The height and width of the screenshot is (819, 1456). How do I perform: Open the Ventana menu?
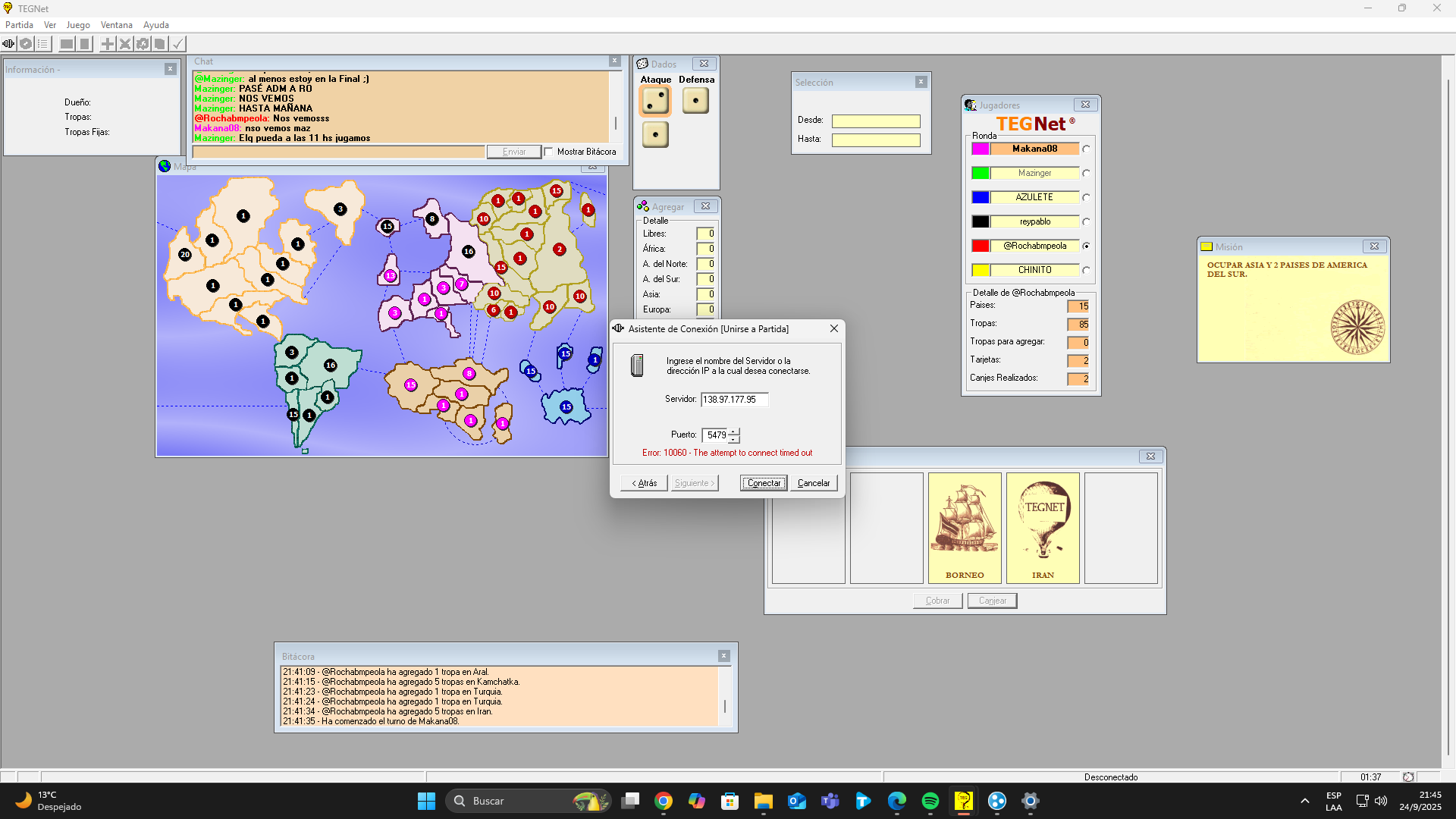coord(116,25)
